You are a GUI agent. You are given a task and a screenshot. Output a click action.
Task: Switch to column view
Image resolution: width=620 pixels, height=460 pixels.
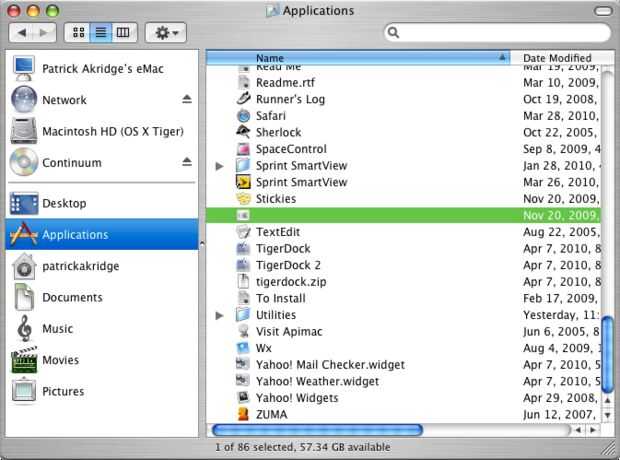(123, 32)
